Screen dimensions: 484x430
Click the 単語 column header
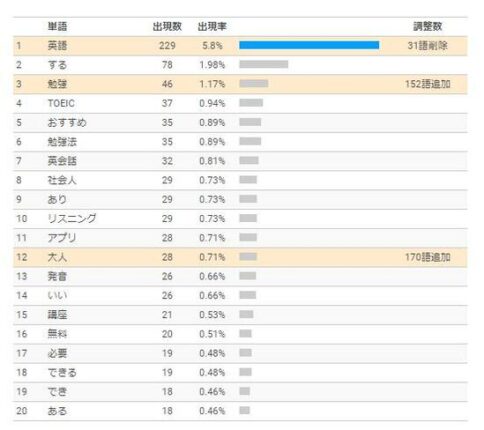click(x=57, y=26)
